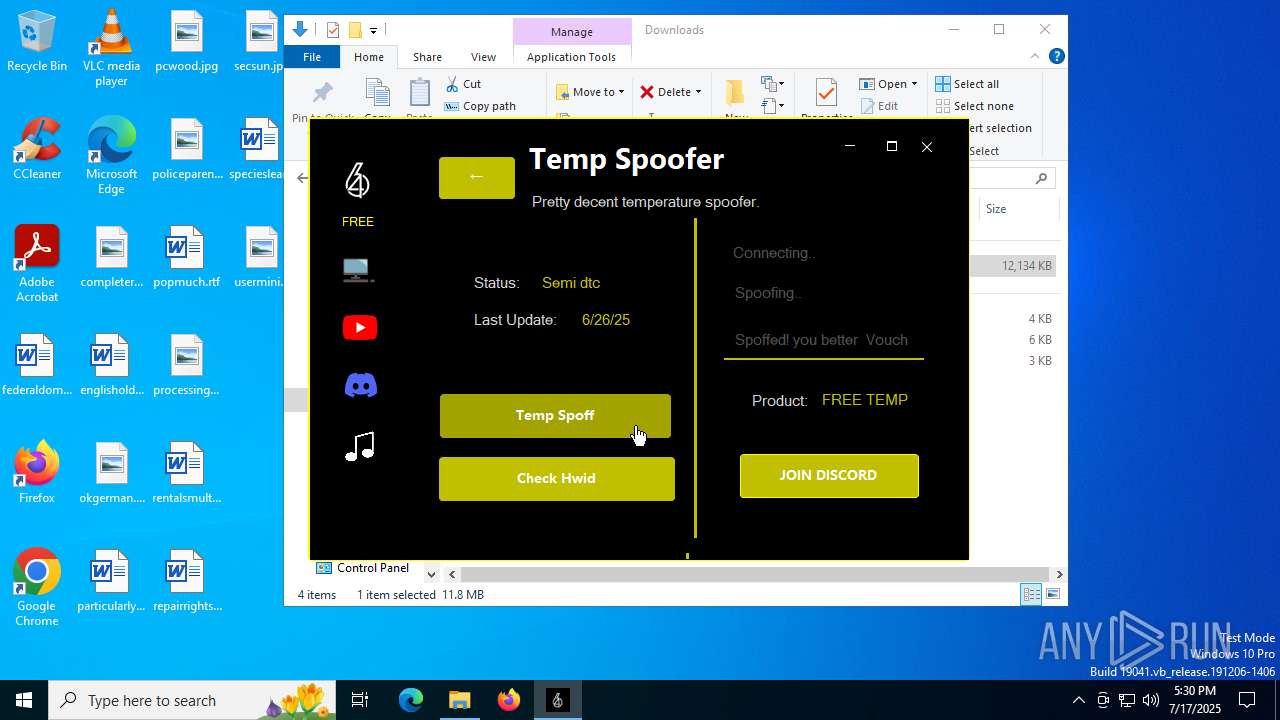This screenshot has width=1280, height=720.
Task: Expand the Open dropdown arrow
Action: pyautogui.click(x=914, y=84)
